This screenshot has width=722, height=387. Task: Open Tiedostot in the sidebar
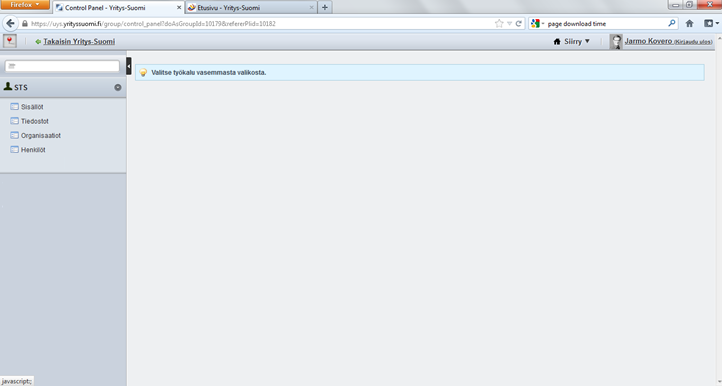35,121
